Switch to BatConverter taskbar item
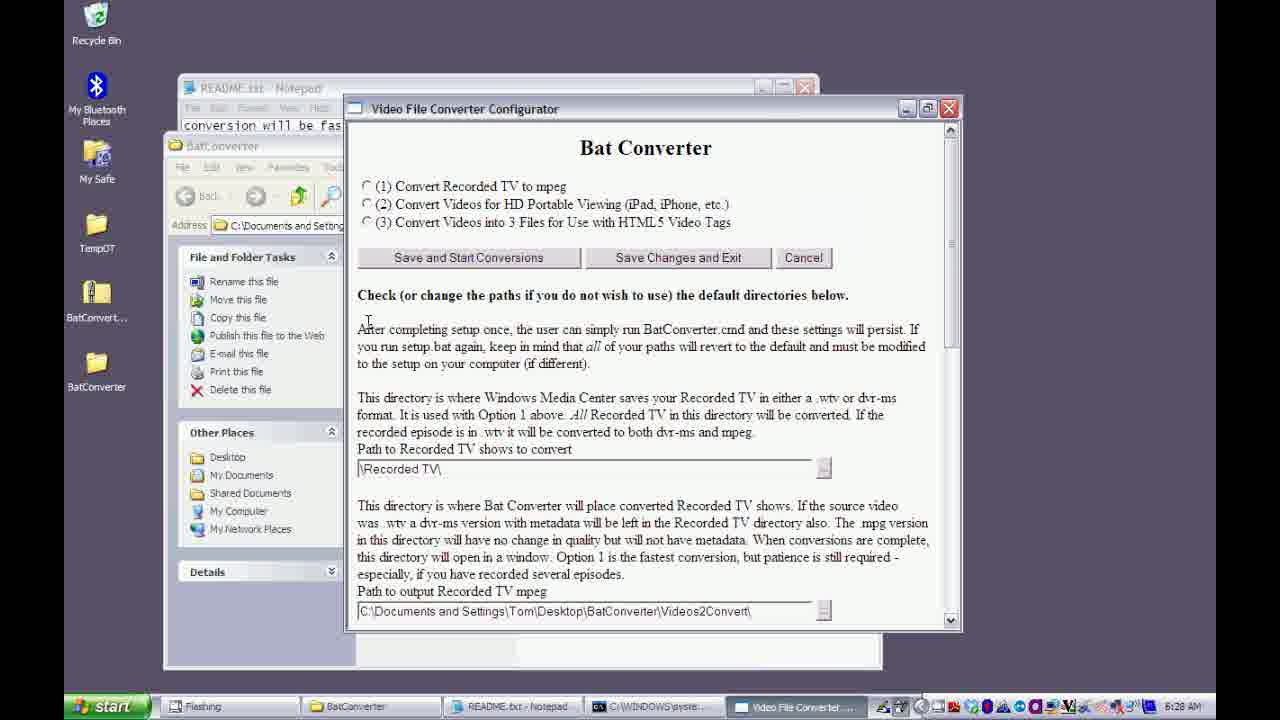This screenshot has width=1280, height=720. coord(371,706)
